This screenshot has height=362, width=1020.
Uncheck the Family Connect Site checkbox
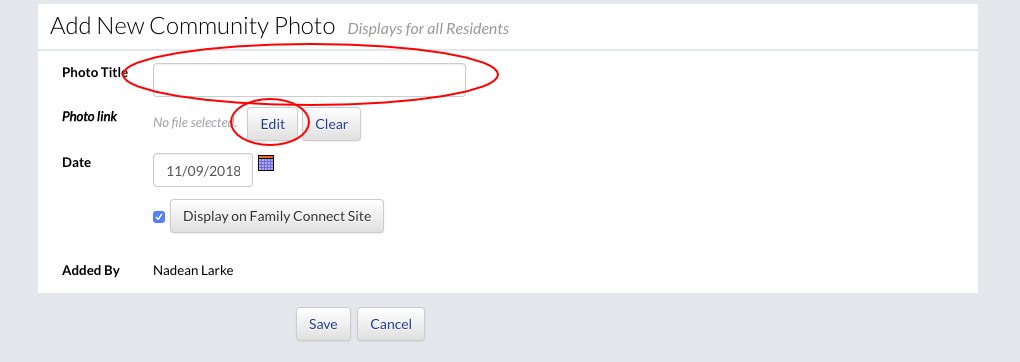pos(159,217)
